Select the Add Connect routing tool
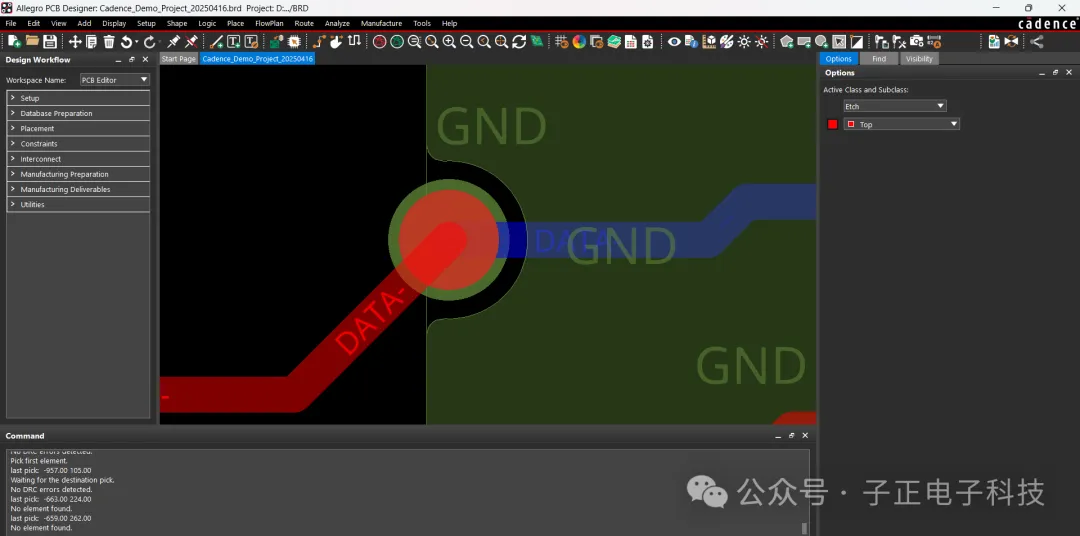 [318, 41]
